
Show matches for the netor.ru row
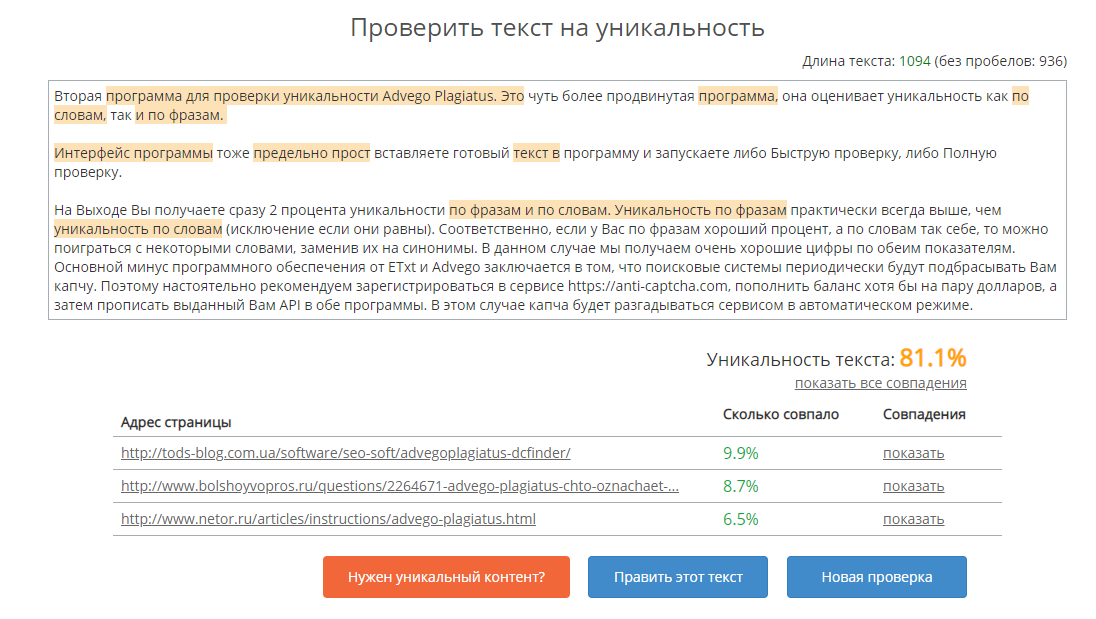point(912,519)
